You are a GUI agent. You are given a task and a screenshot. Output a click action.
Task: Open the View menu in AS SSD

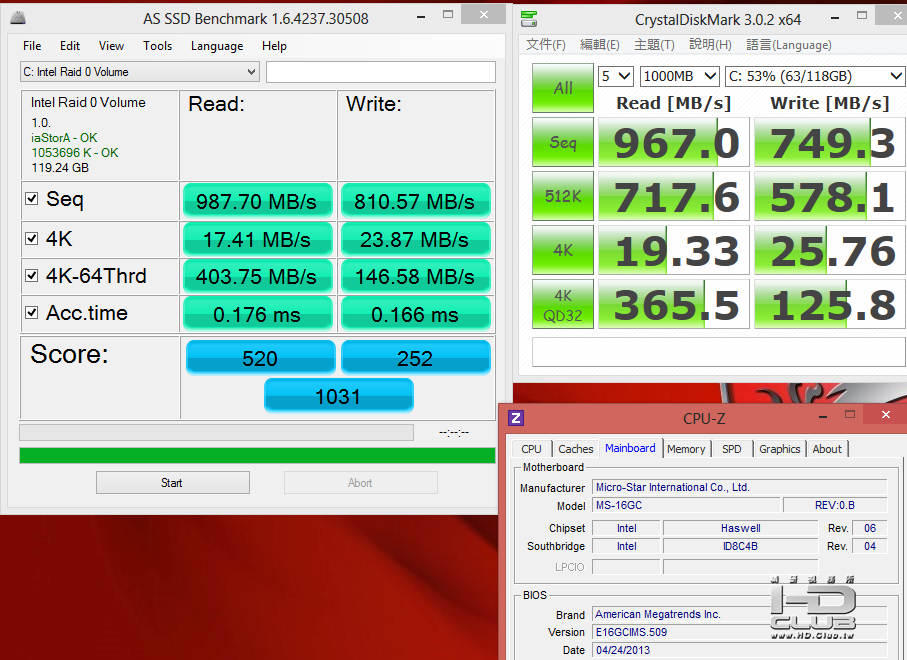pos(111,46)
